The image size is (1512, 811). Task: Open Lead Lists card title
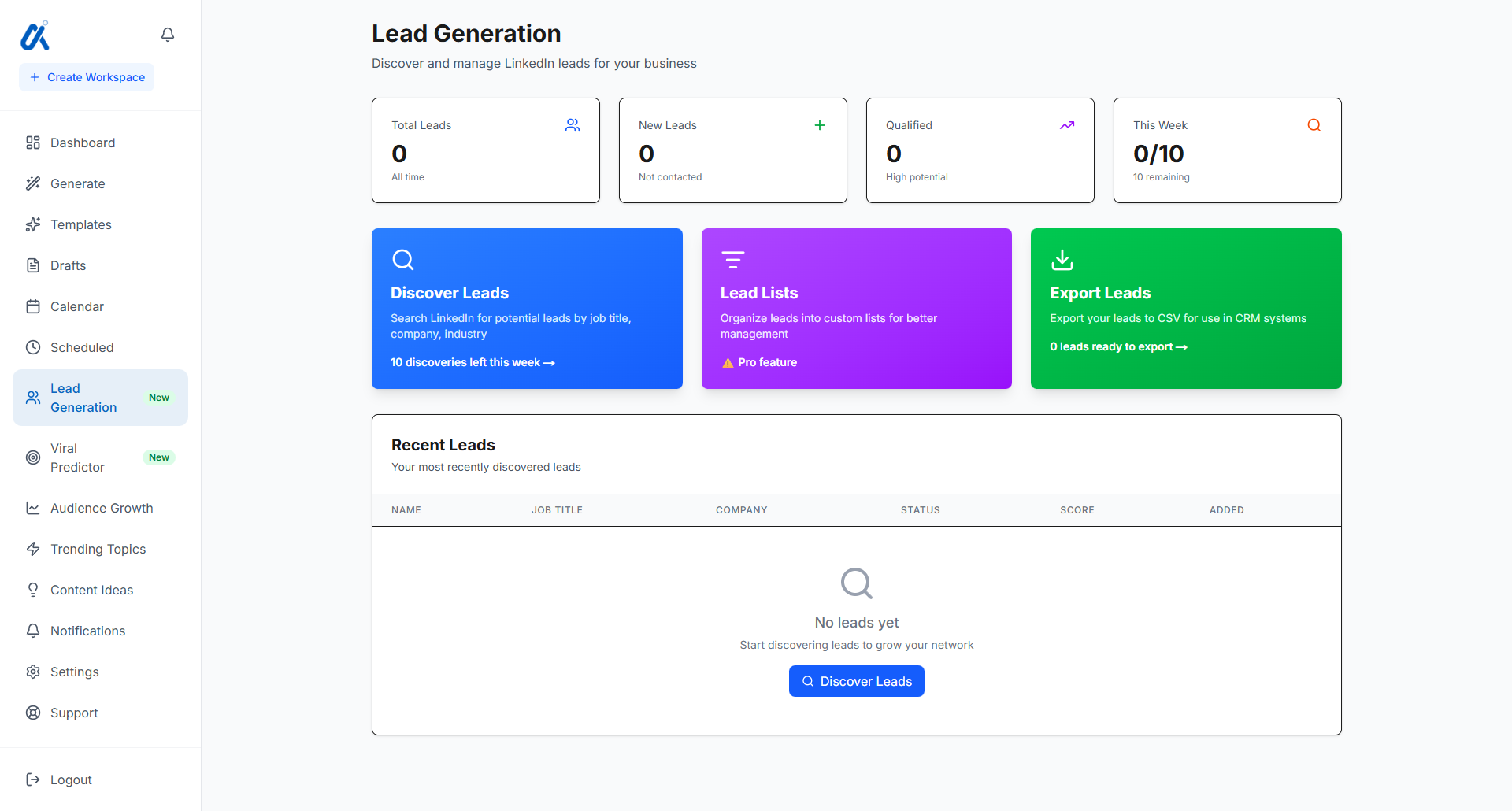click(759, 293)
